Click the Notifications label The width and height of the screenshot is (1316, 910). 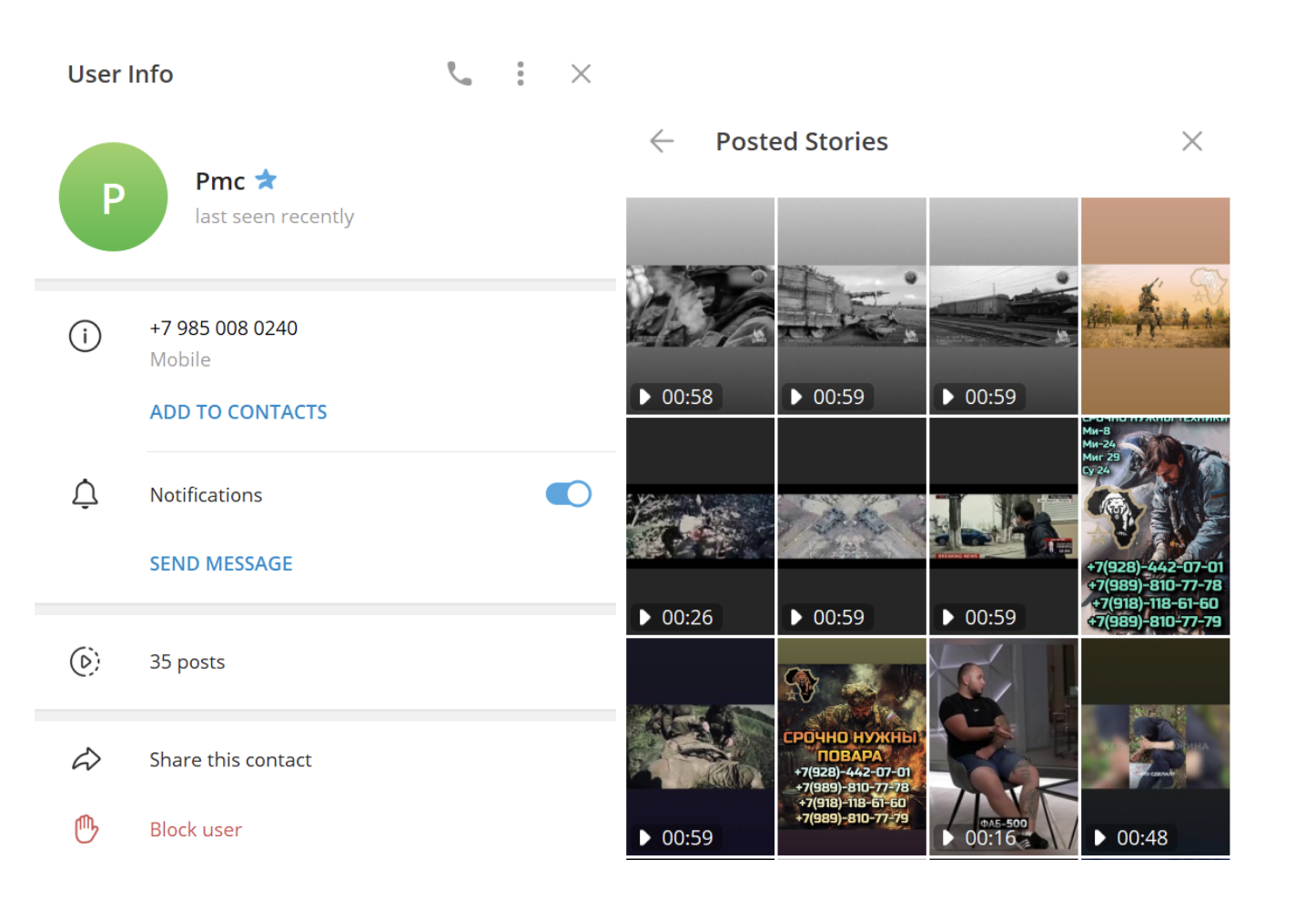[207, 495]
